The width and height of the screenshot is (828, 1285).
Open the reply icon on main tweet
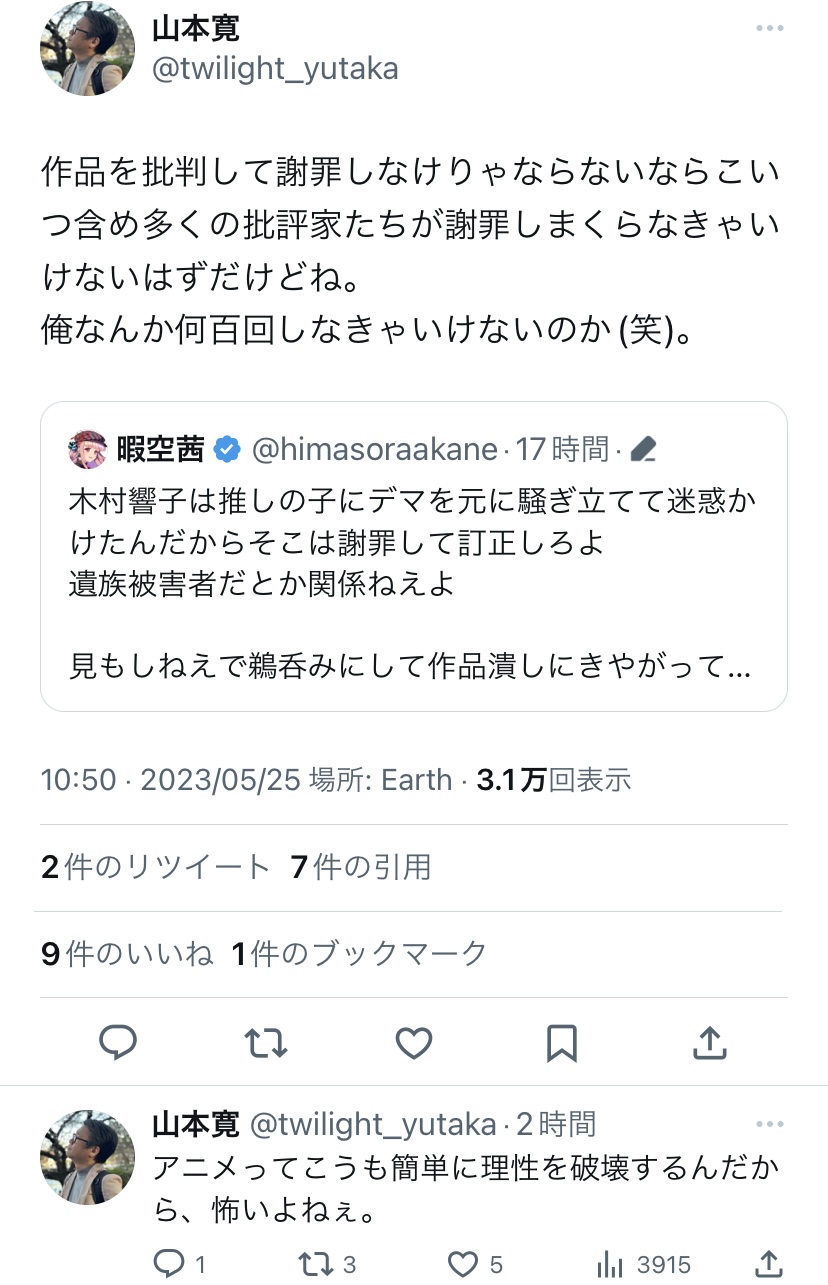pos(118,1043)
